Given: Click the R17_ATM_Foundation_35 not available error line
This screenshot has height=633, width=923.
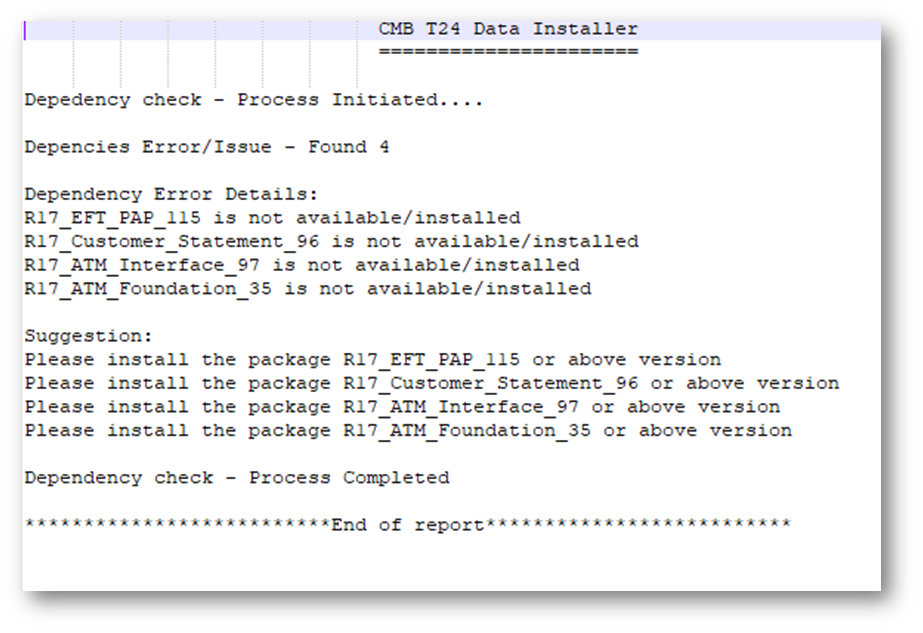Looking at the screenshot, I should tap(308, 289).
